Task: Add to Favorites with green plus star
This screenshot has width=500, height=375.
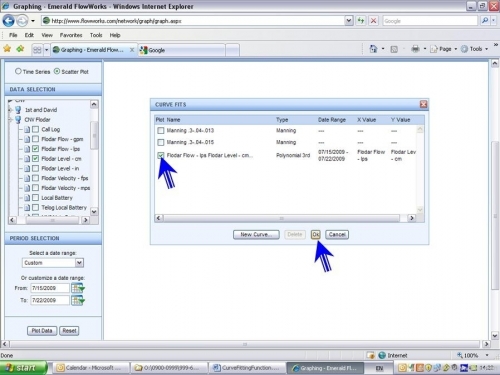Action: point(20,49)
